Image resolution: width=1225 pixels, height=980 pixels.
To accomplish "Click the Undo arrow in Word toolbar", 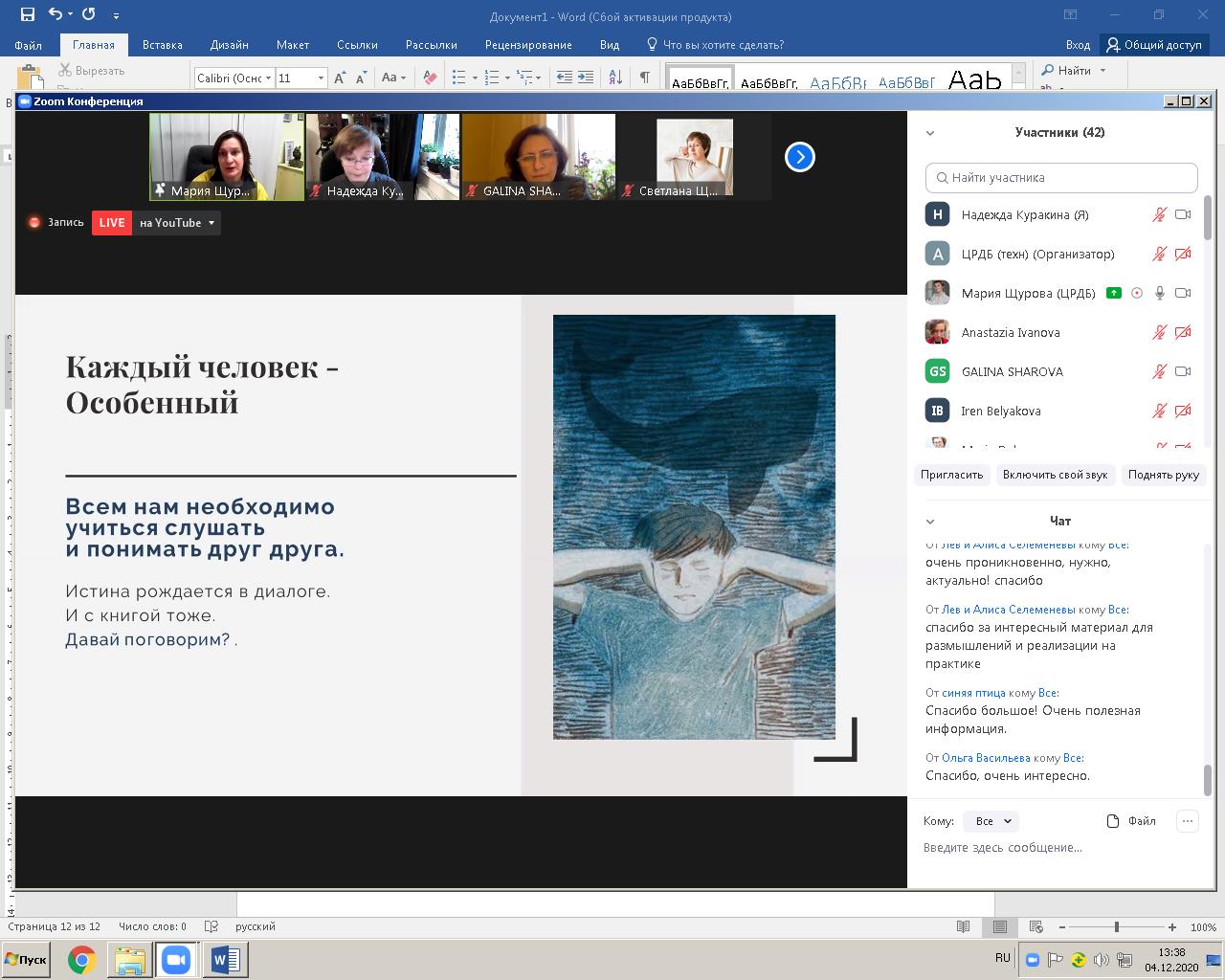I will pyautogui.click(x=56, y=14).
